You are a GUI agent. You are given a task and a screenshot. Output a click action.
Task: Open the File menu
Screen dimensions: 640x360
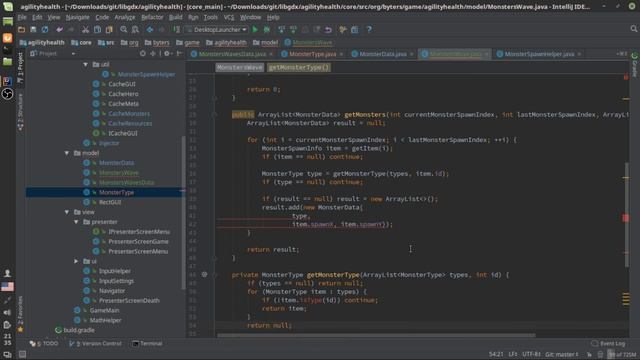tap(22, 17)
